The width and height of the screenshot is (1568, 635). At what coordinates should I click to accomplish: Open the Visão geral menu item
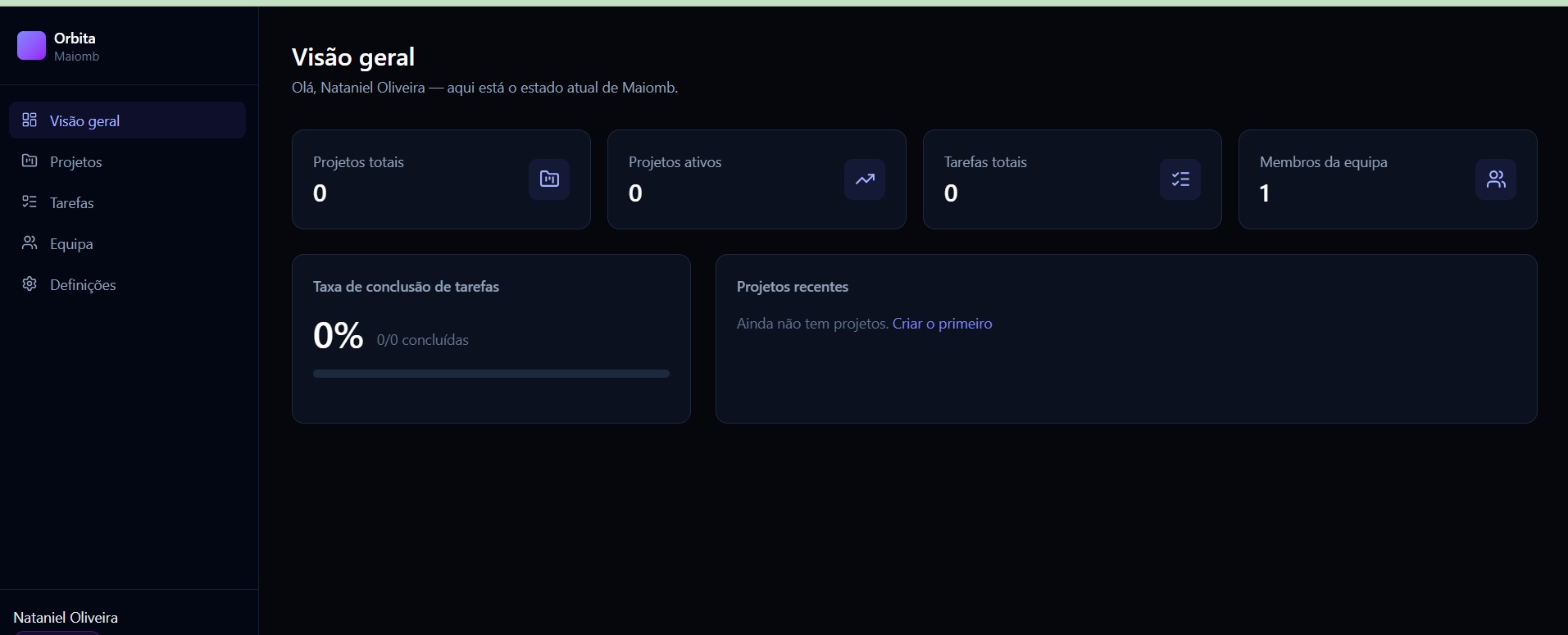[x=127, y=120]
